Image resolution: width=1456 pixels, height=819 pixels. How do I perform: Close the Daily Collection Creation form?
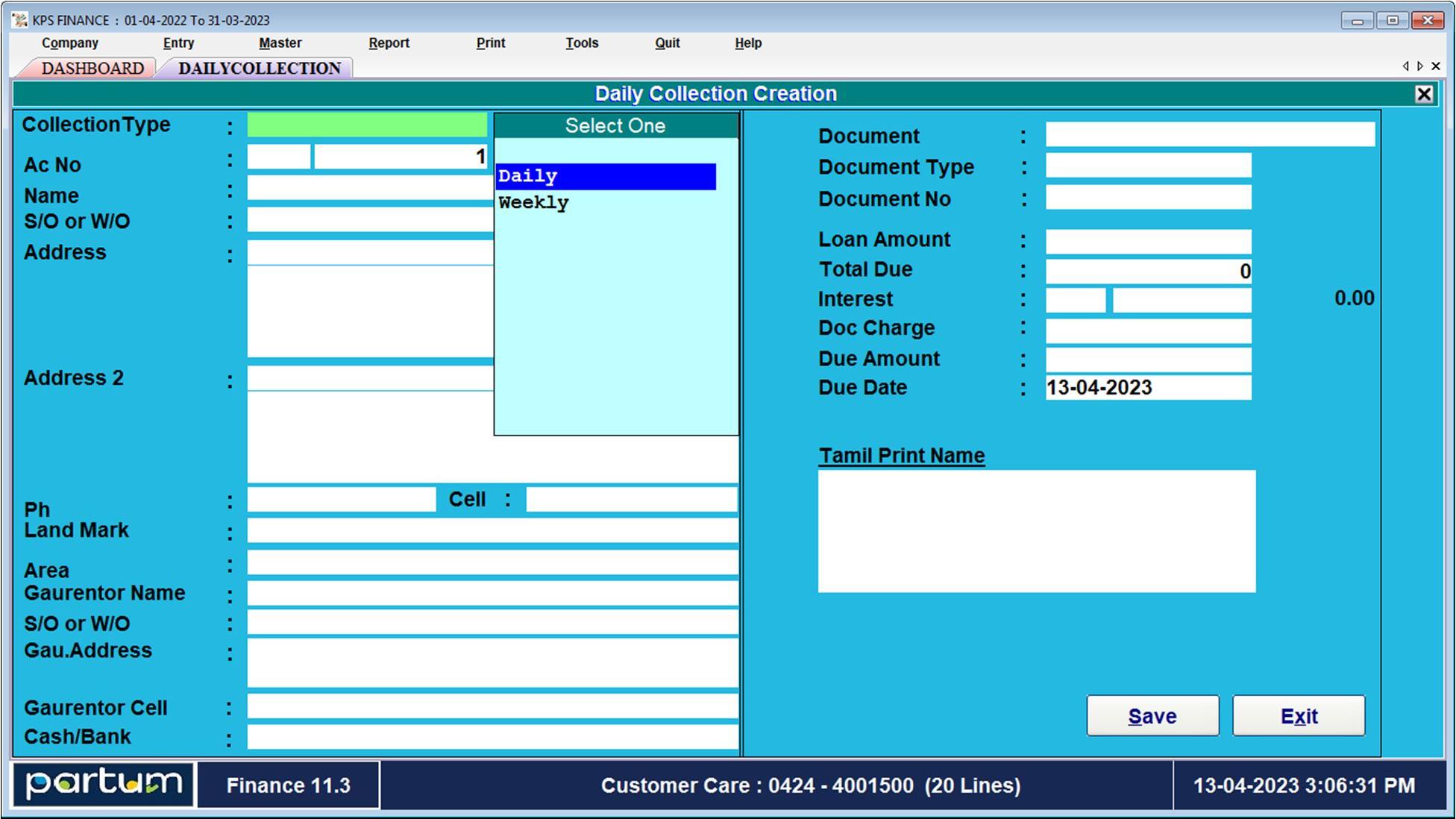pos(1423,94)
